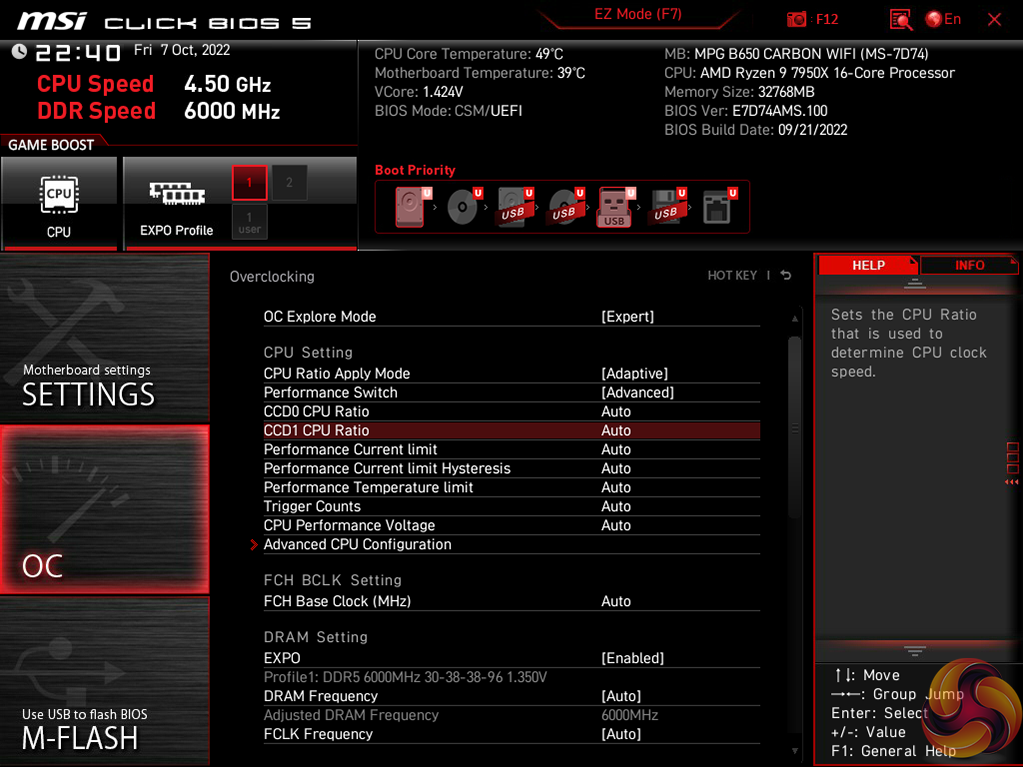Select the network boot device icon
This screenshot has width=1023, height=767.
pos(717,207)
